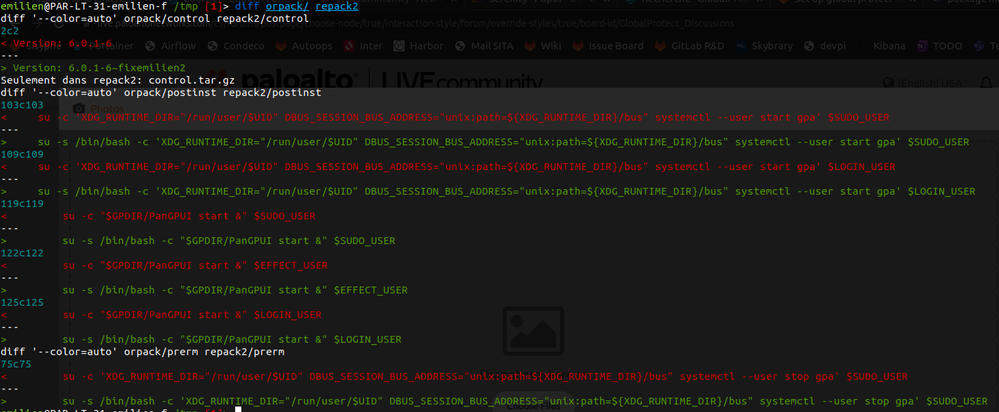Viewport: 999px width, 412px height.
Task: Open the TODO OneNote bookmark
Action: coord(941,46)
